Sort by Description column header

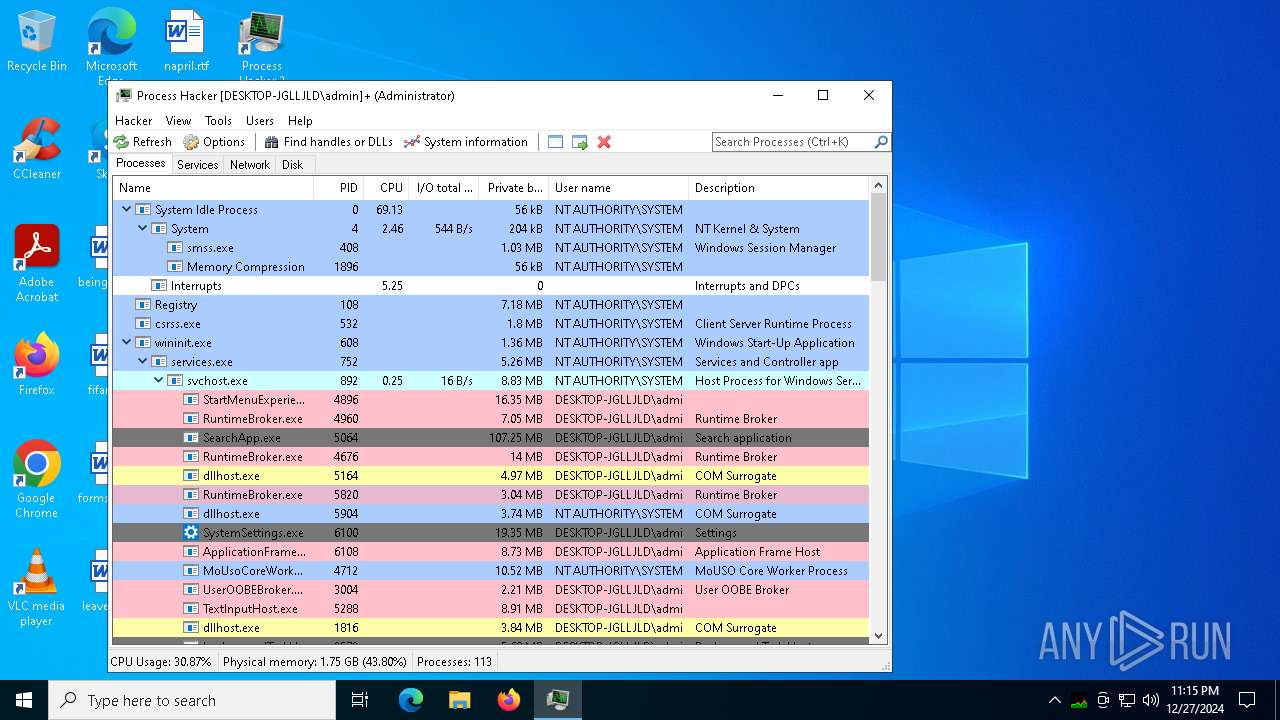pyautogui.click(x=779, y=188)
